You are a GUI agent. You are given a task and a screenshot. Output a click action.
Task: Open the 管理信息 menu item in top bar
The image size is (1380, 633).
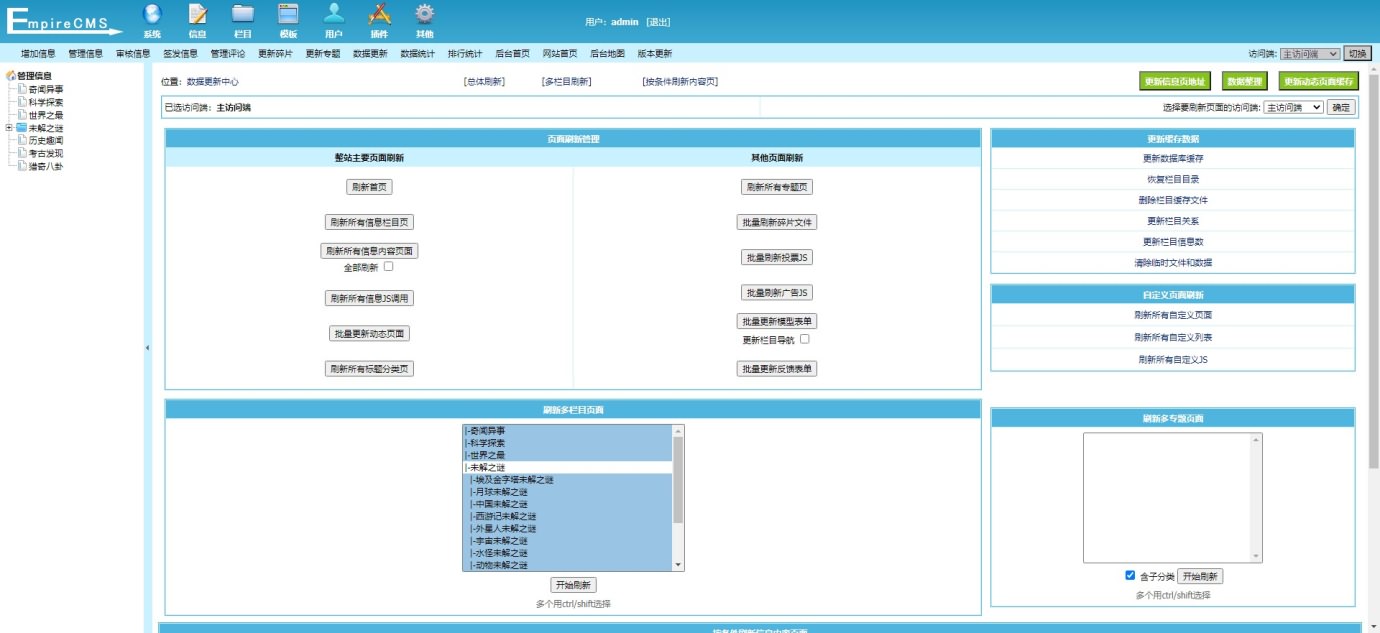(x=86, y=54)
